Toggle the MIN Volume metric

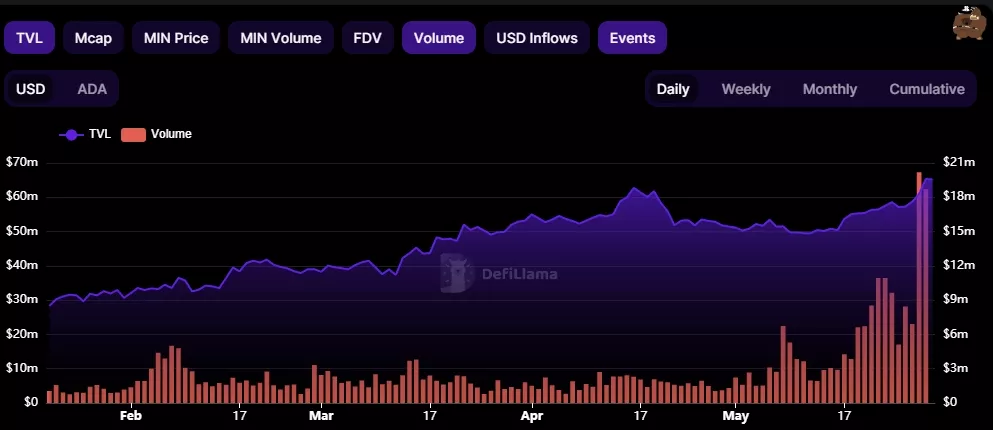coord(280,38)
